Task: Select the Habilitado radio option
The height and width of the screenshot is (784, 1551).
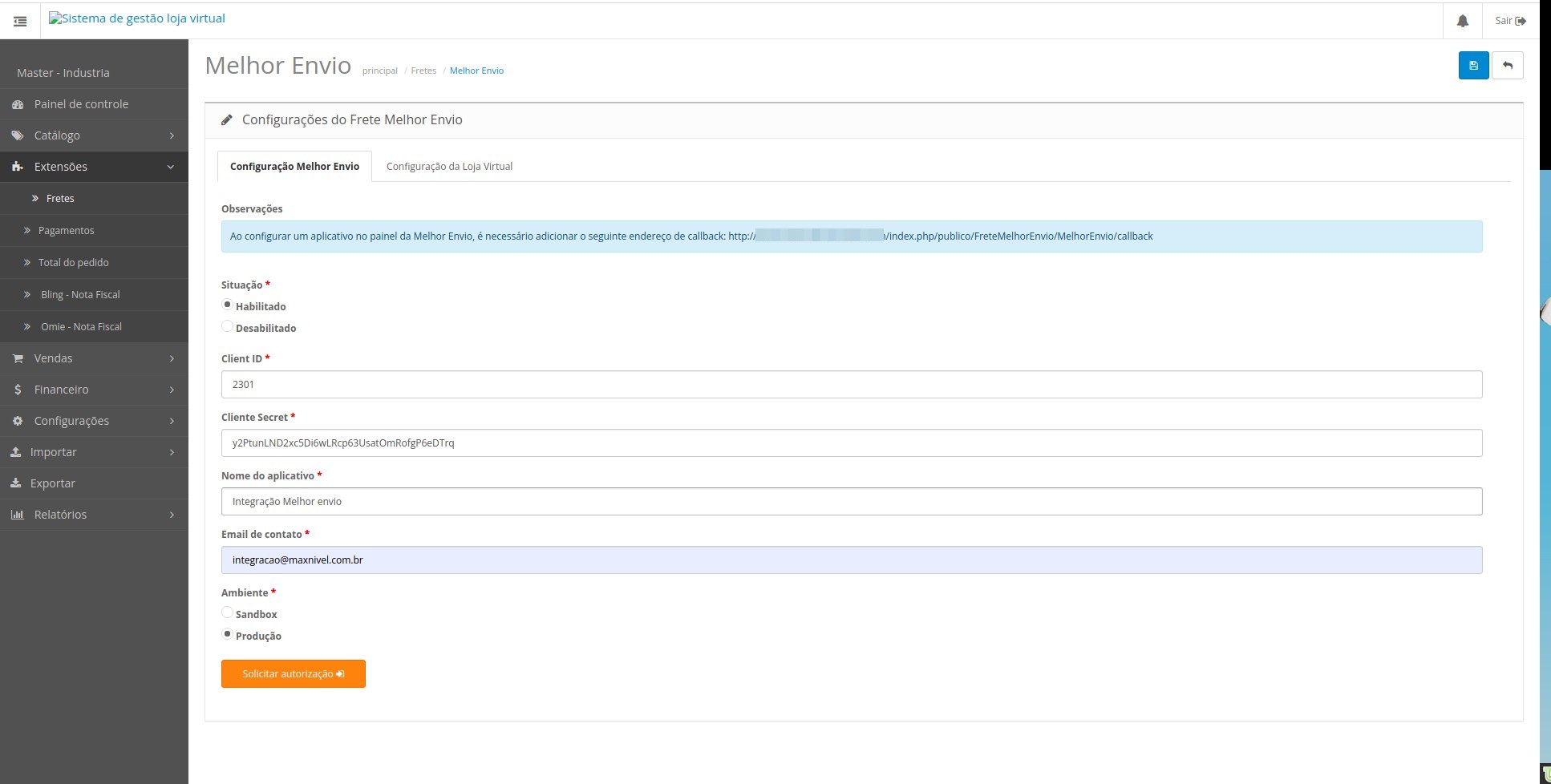Action: (x=228, y=305)
